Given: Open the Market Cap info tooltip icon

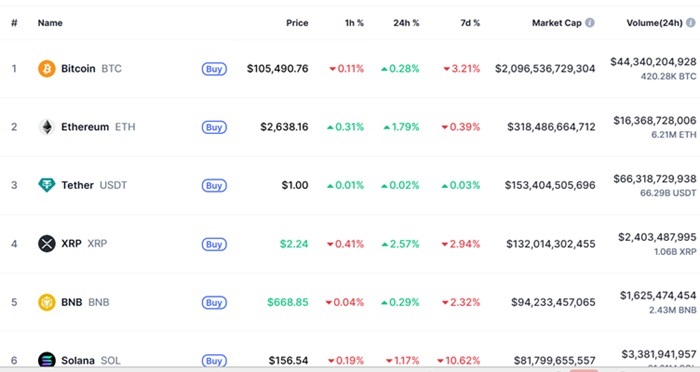Looking at the screenshot, I should coord(590,22).
